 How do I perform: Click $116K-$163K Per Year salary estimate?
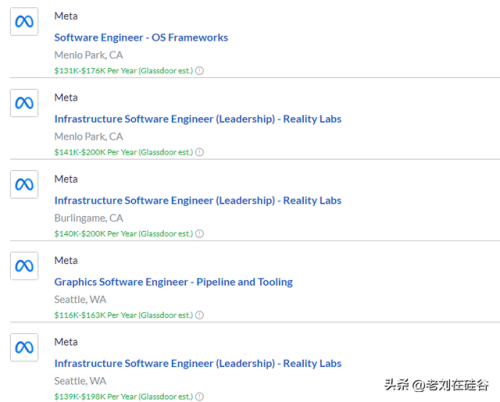[124, 315]
